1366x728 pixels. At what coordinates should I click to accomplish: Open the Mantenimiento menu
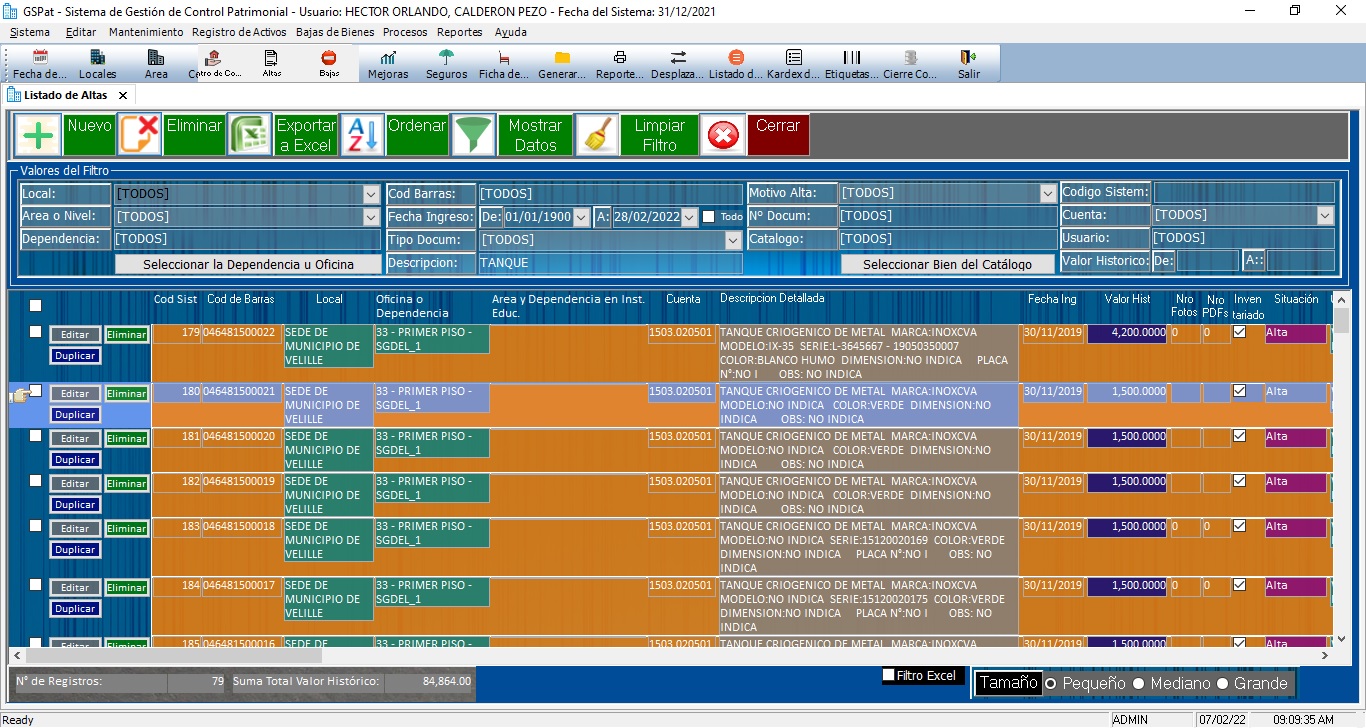(146, 32)
